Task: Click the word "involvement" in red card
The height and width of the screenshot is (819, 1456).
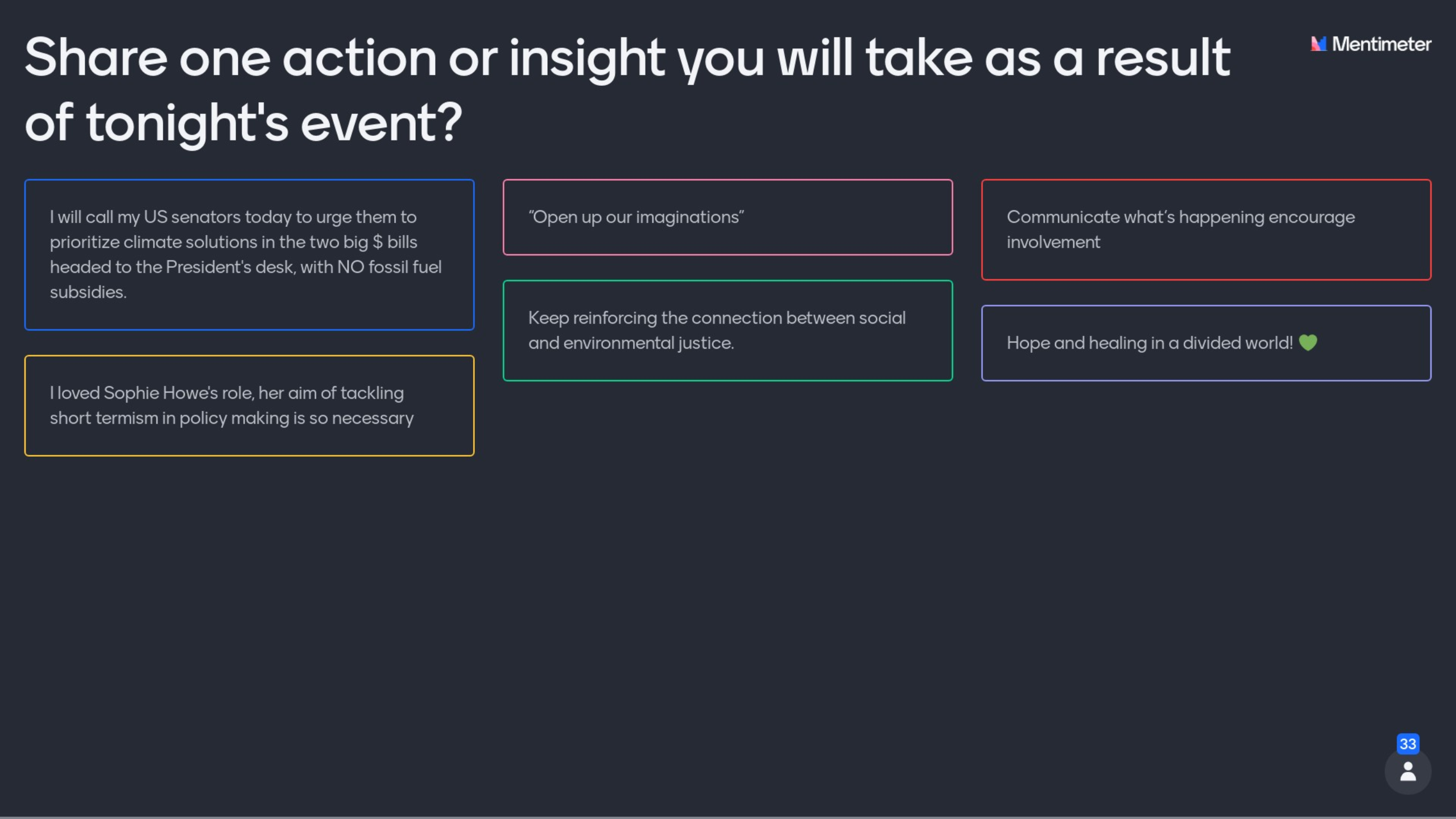Action: click(x=1053, y=242)
